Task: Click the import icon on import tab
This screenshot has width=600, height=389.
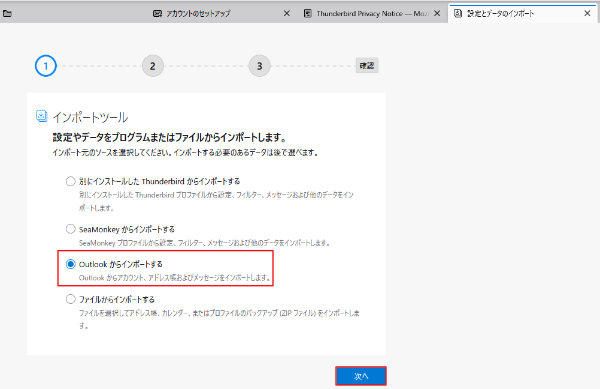Action: click(458, 13)
